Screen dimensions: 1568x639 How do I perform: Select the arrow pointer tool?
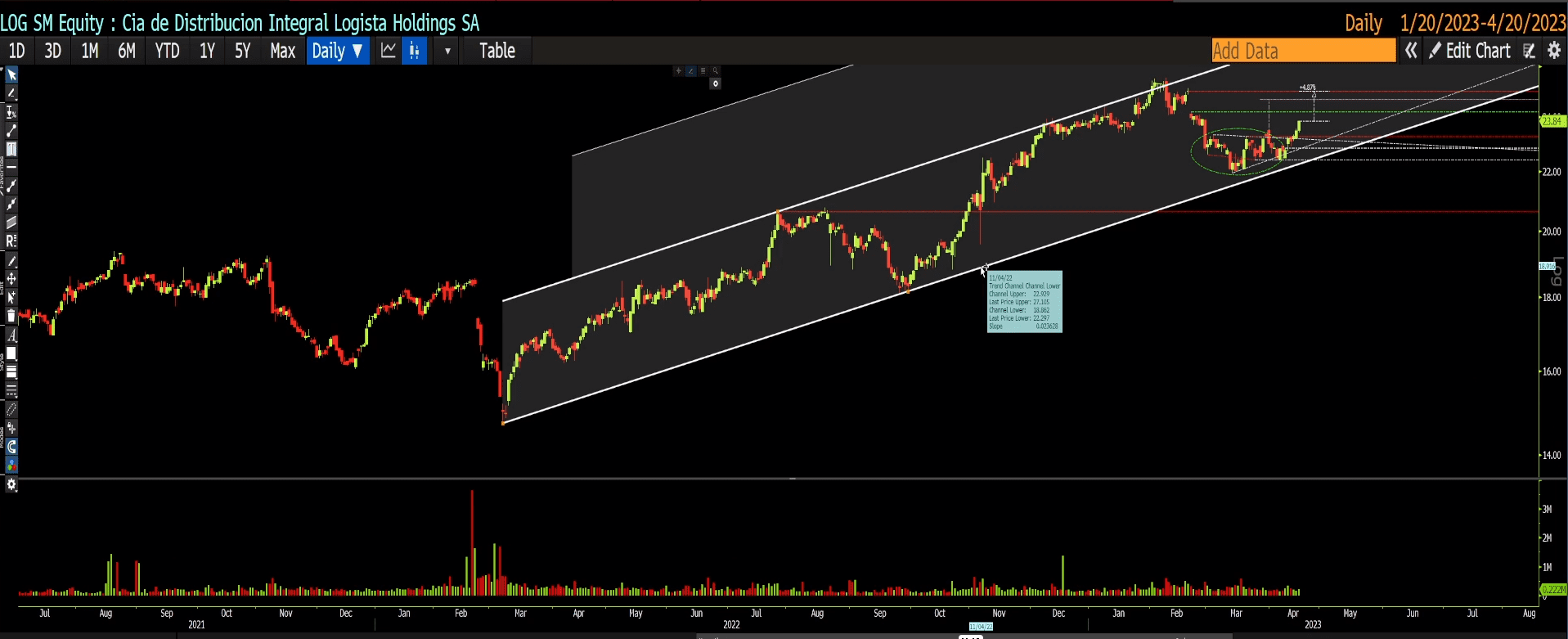pos(11,75)
